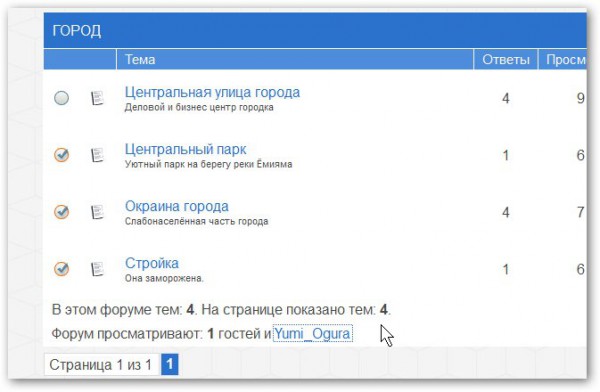The height and width of the screenshot is (392, 600).
Task: Click document icon in Центральный парк row
Action: click(x=97, y=155)
